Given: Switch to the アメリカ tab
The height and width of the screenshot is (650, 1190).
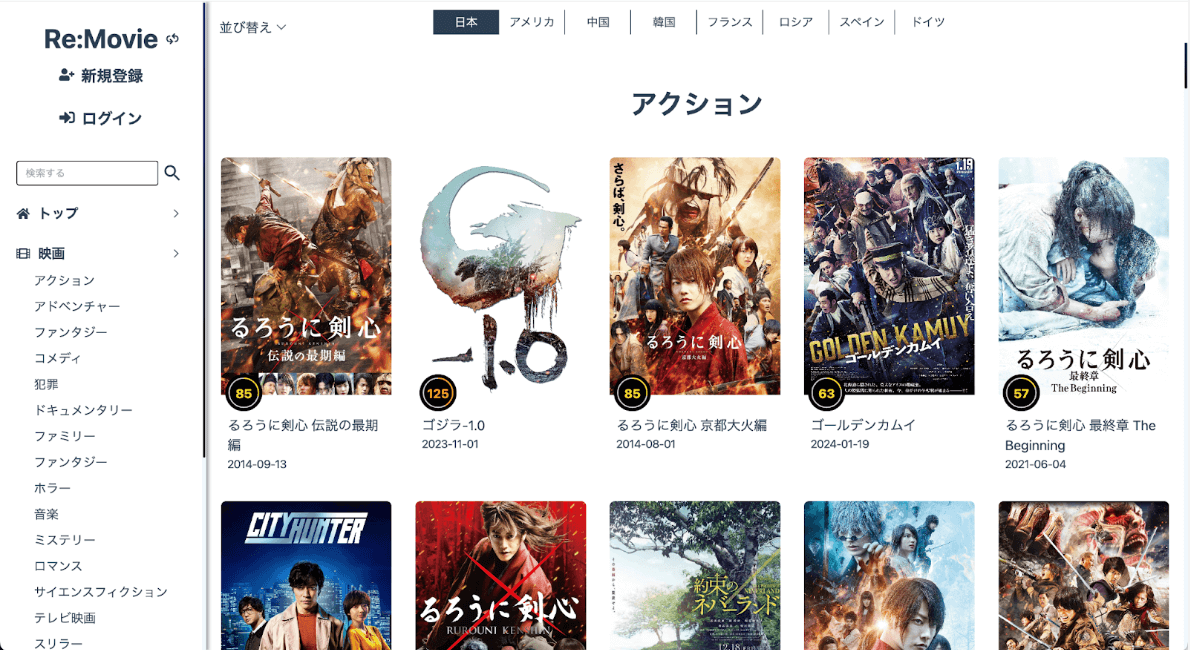Looking at the screenshot, I should [x=531, y=22].
